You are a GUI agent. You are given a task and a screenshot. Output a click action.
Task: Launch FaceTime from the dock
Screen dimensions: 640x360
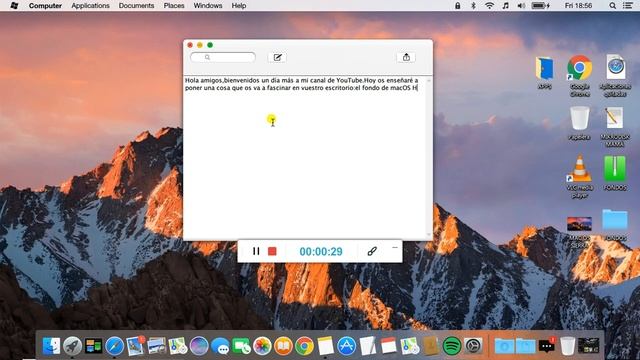pos(241,346)
